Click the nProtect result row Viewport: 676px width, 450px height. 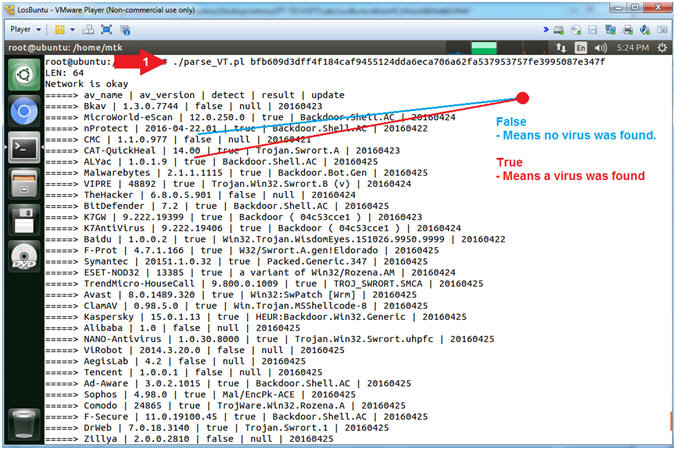click(237, 128)
